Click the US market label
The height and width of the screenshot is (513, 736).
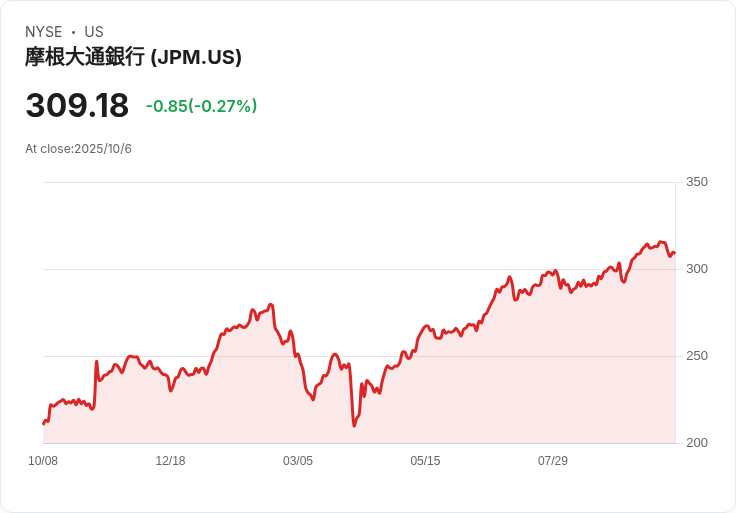pyautogui.click(x=94, y=32)
